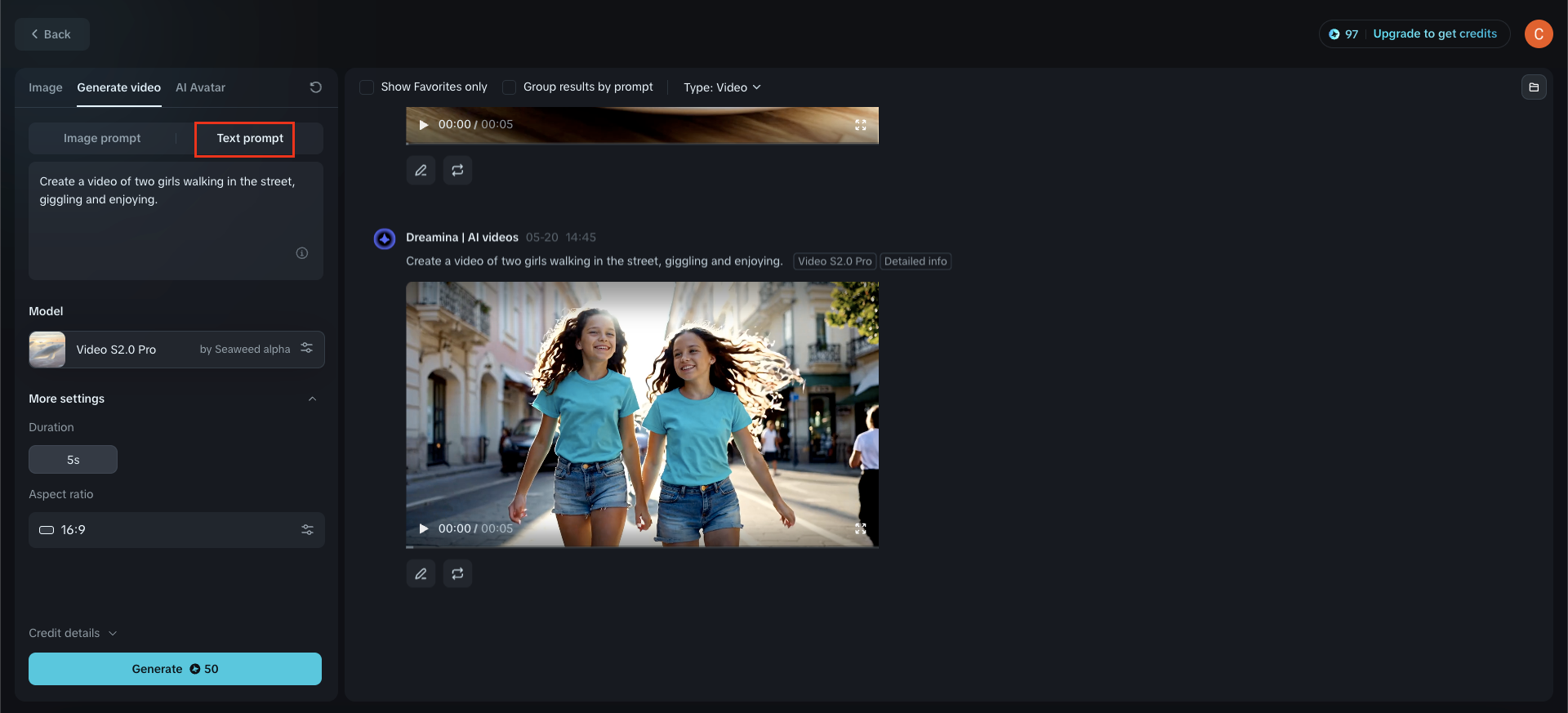Switch to the AI Avatar tab
Screen dimensions: 1568x713
[x=200, y=87]
